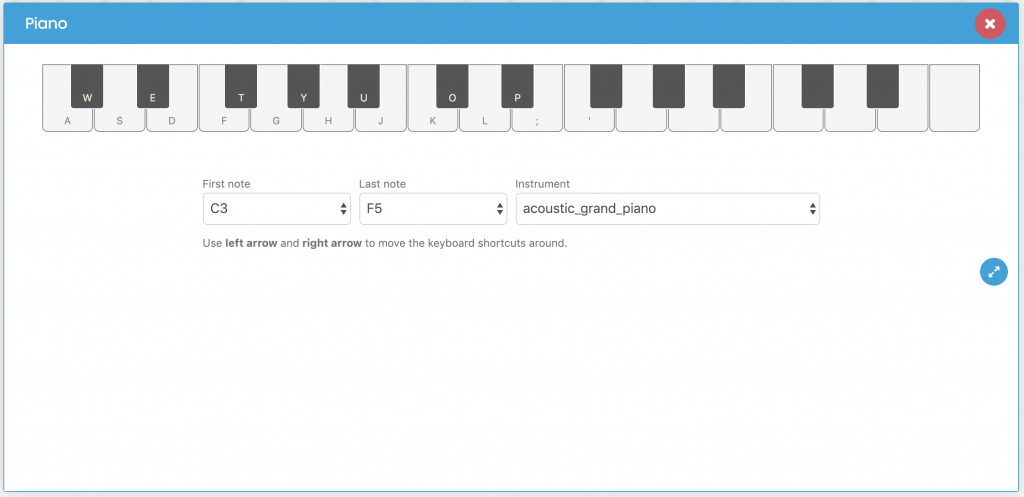Open the First note dropdown showing C3

tap(276, 209)
